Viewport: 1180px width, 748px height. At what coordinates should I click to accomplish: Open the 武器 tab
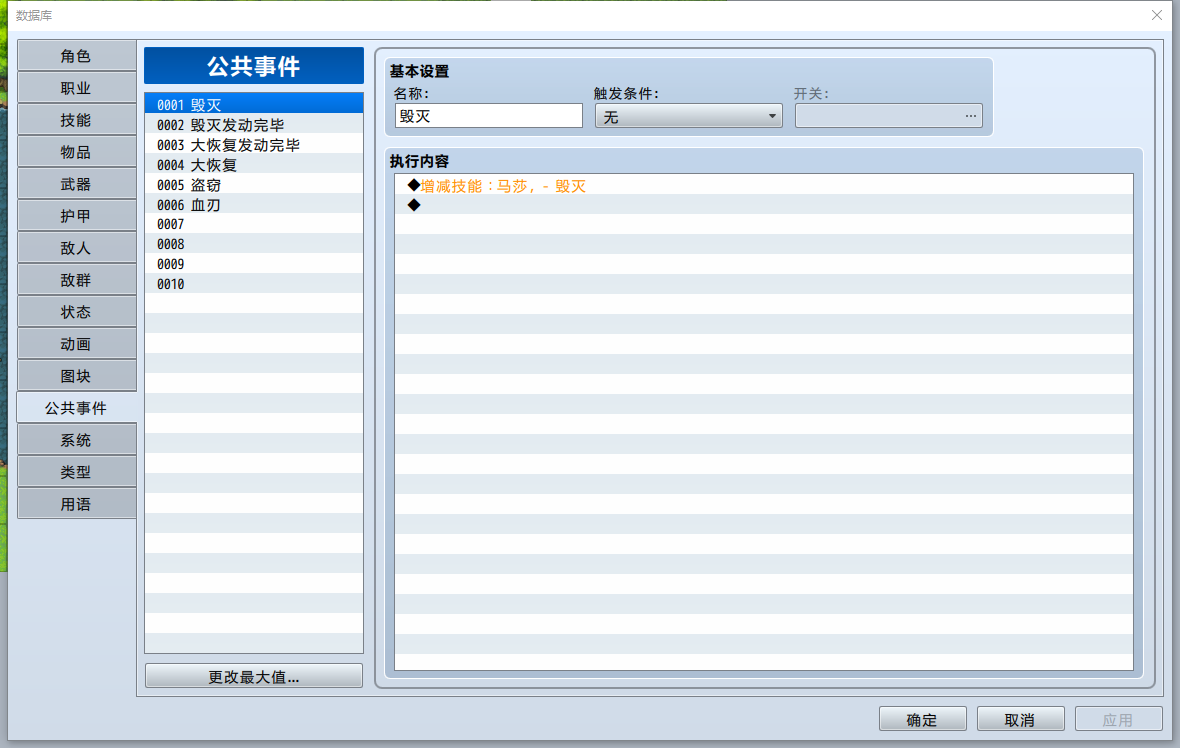click(76, 184)
